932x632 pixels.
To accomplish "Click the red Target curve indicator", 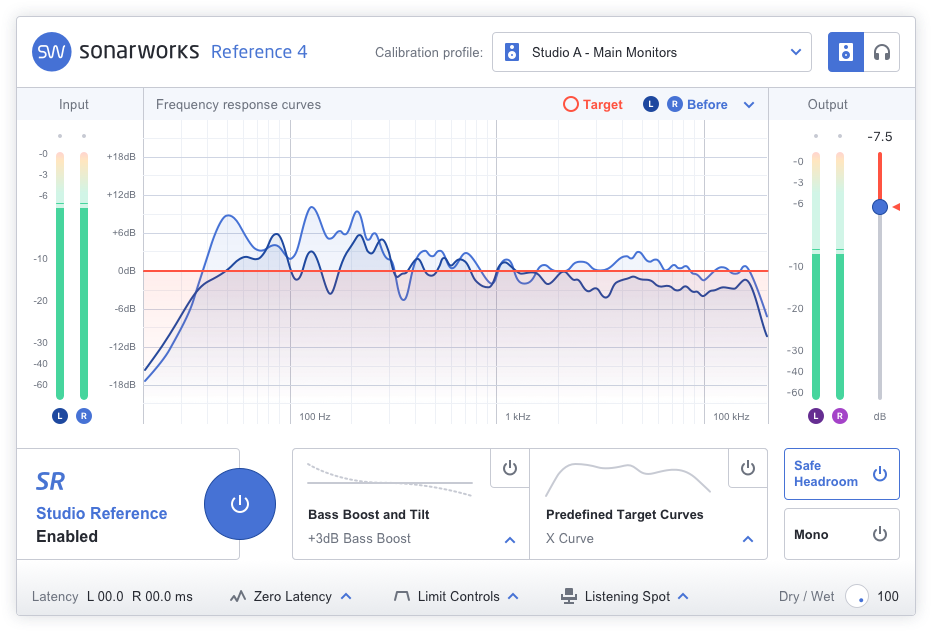I will point(570,103).
